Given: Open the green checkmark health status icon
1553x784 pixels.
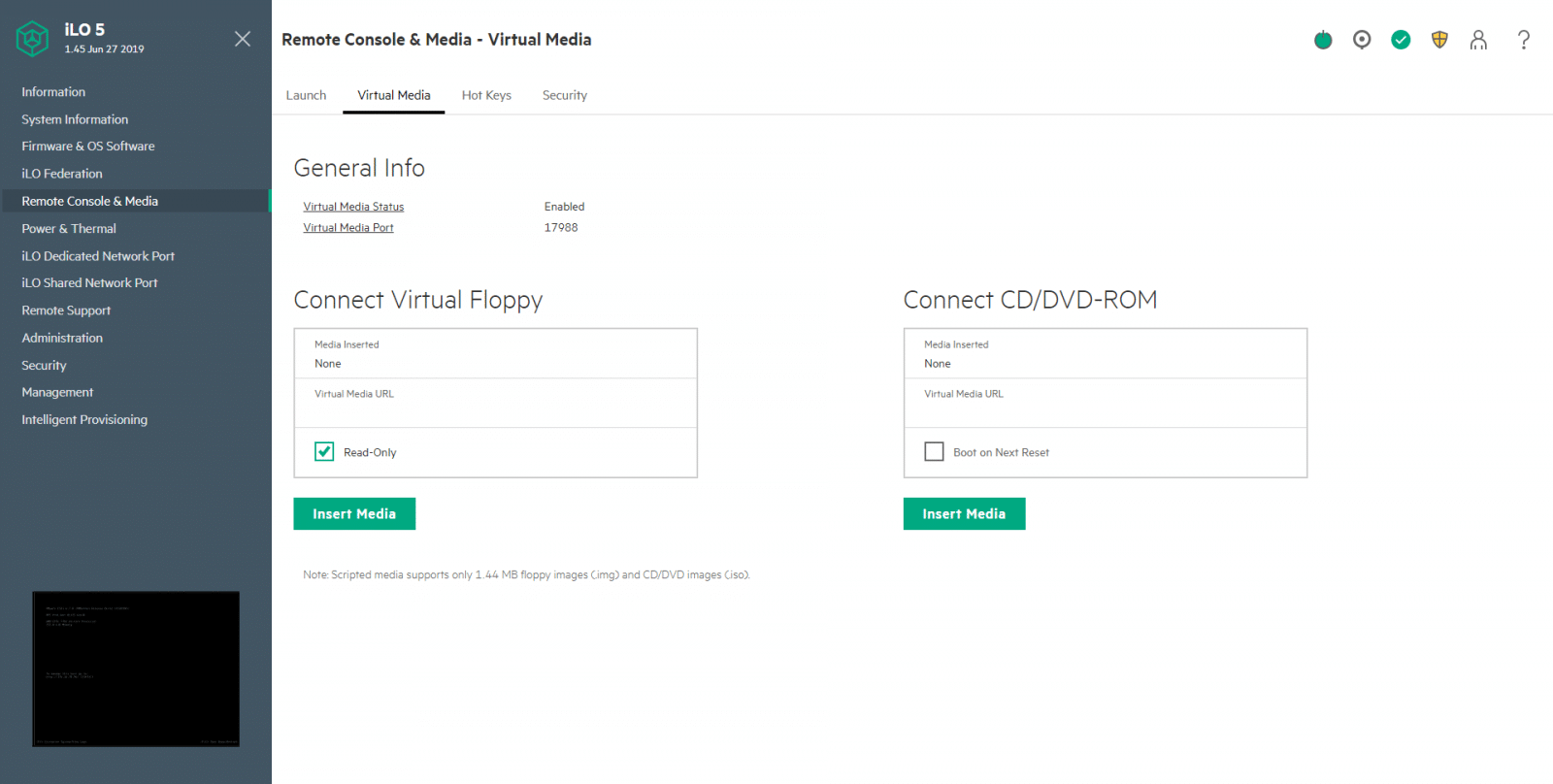Looking at the screenshot, I should coord(1401,40).
